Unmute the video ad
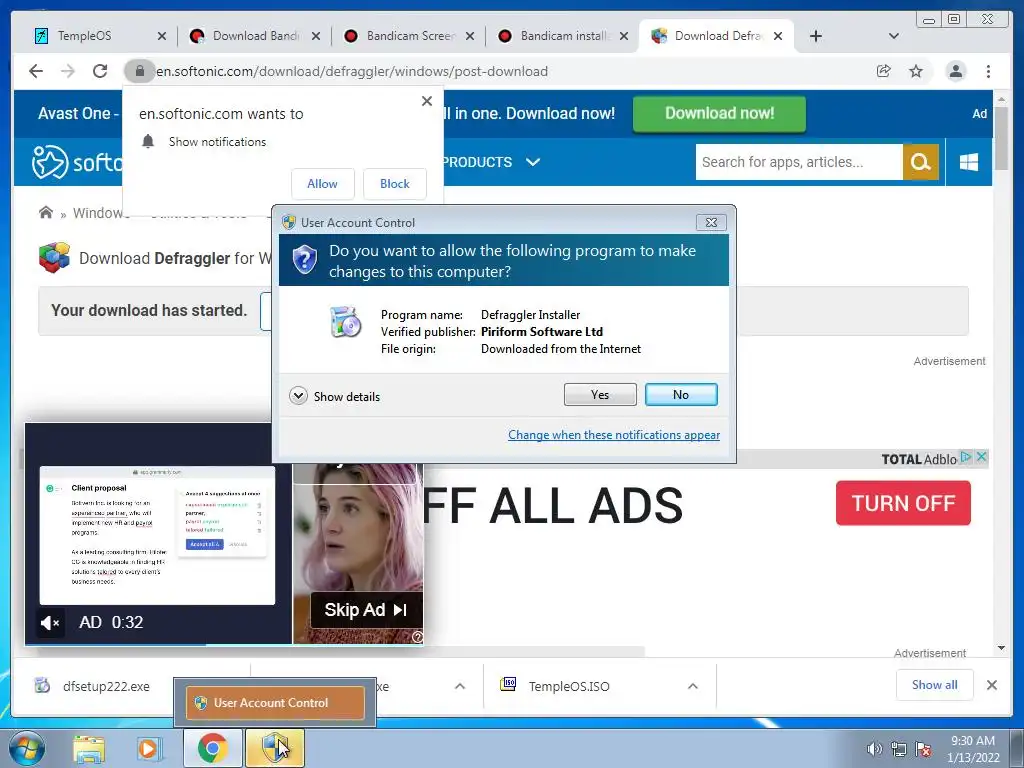Screen dimensions: 1024x768 (x=50, y=622)
